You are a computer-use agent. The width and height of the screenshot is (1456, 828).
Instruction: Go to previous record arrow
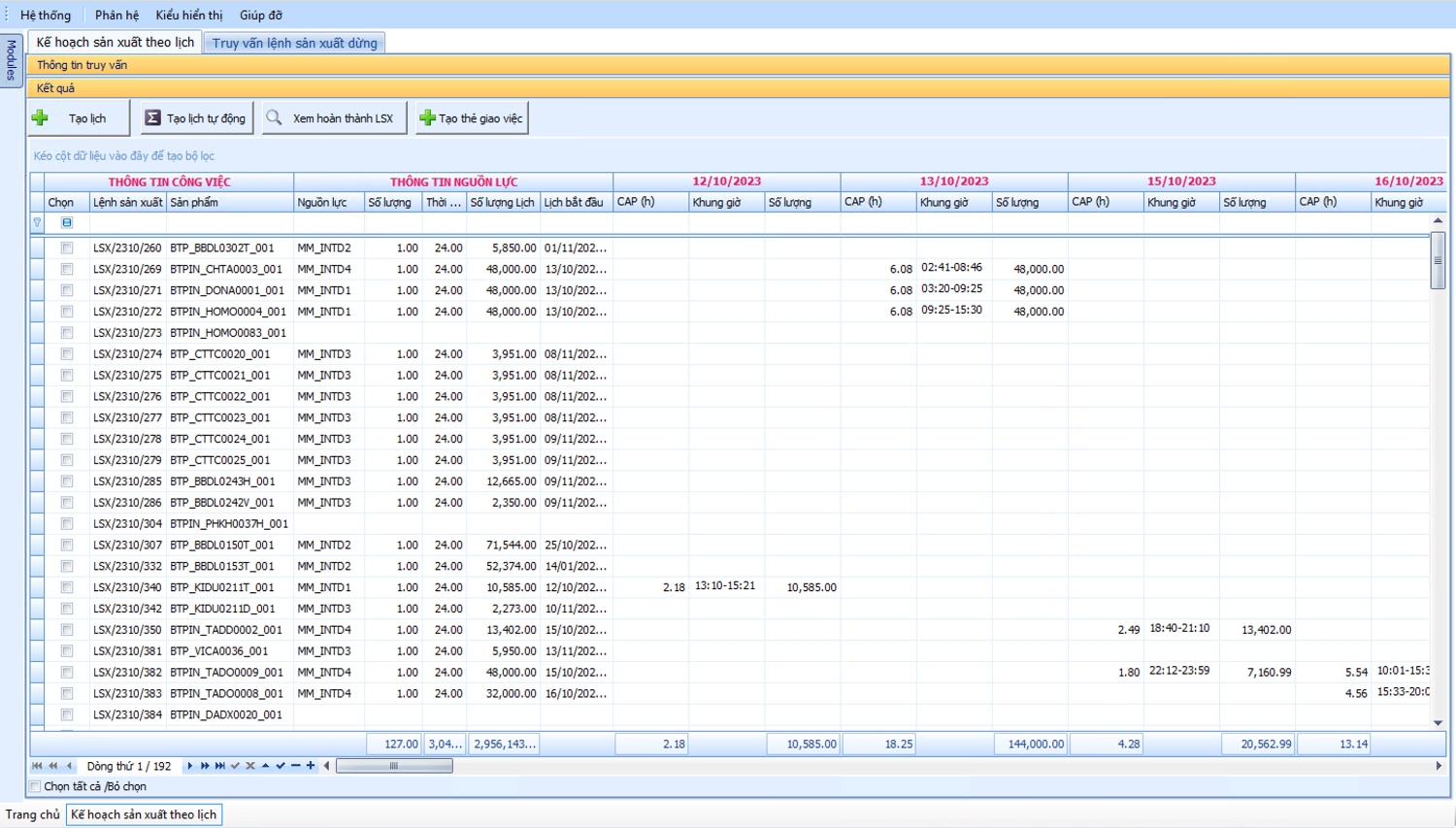[69, 766]
